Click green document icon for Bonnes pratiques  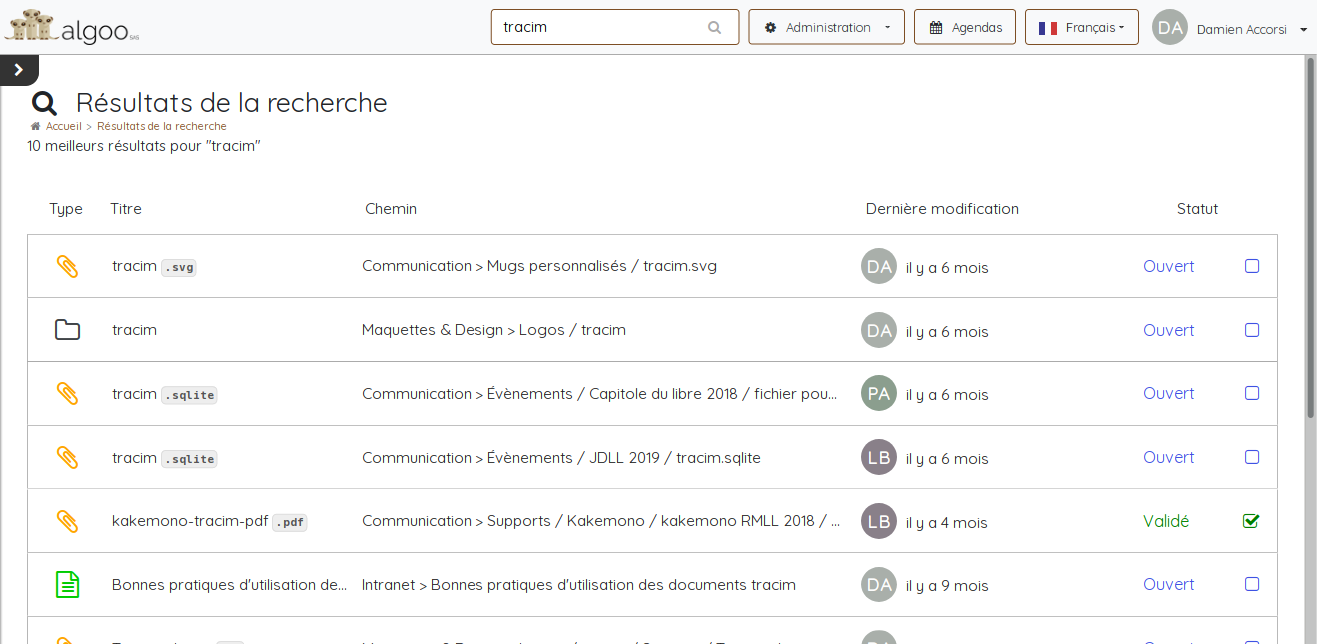(x=67, y=585)
